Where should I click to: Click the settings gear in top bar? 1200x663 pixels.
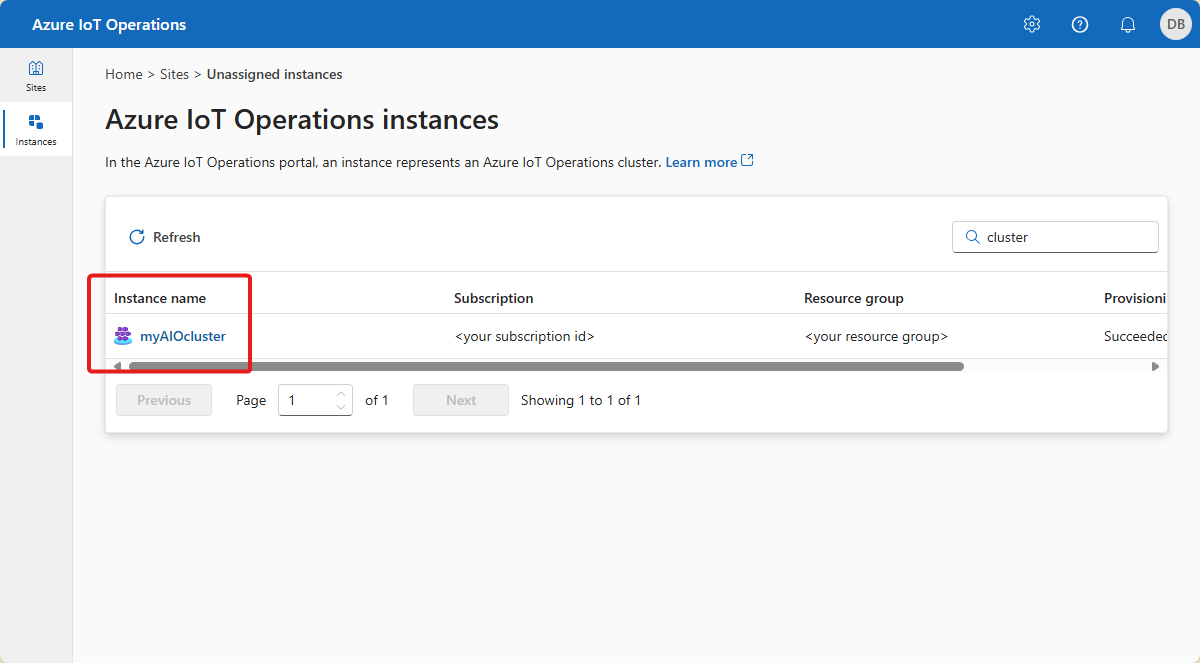(1031, 23)
